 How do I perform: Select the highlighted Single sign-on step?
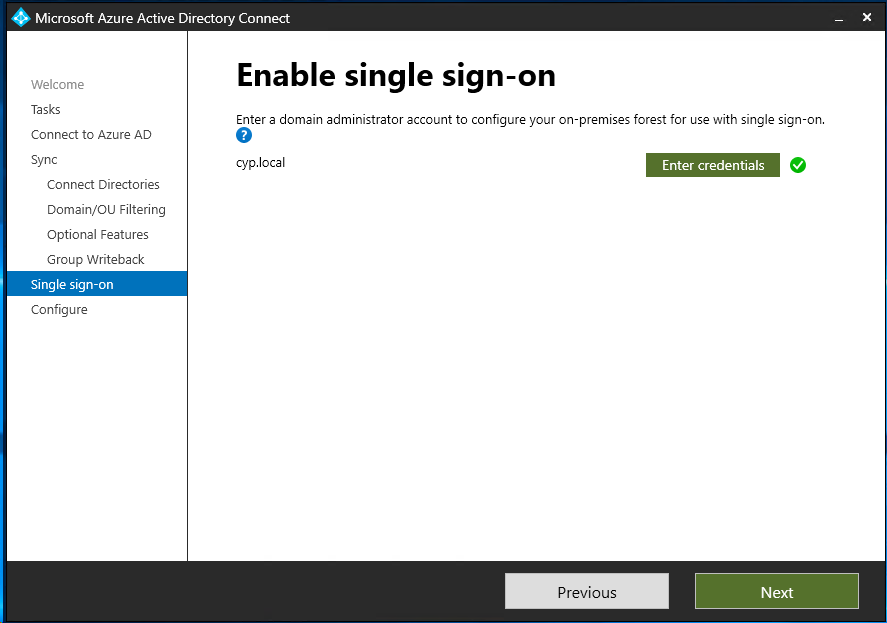click(97, 283)
